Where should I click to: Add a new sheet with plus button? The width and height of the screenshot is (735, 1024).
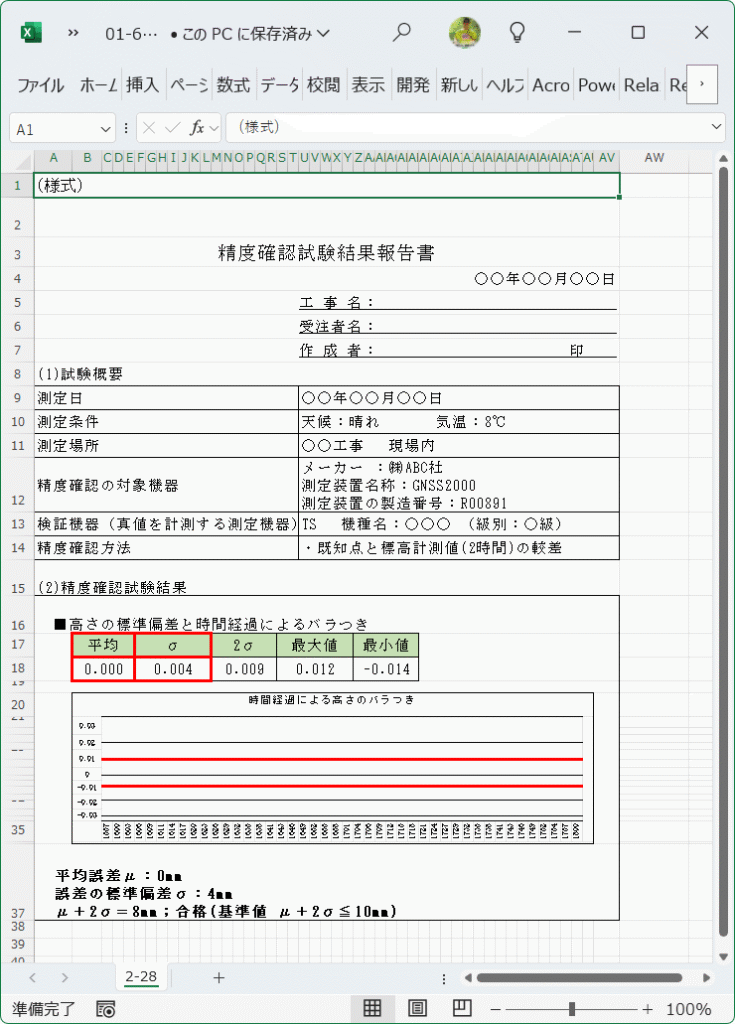[219, 978]
